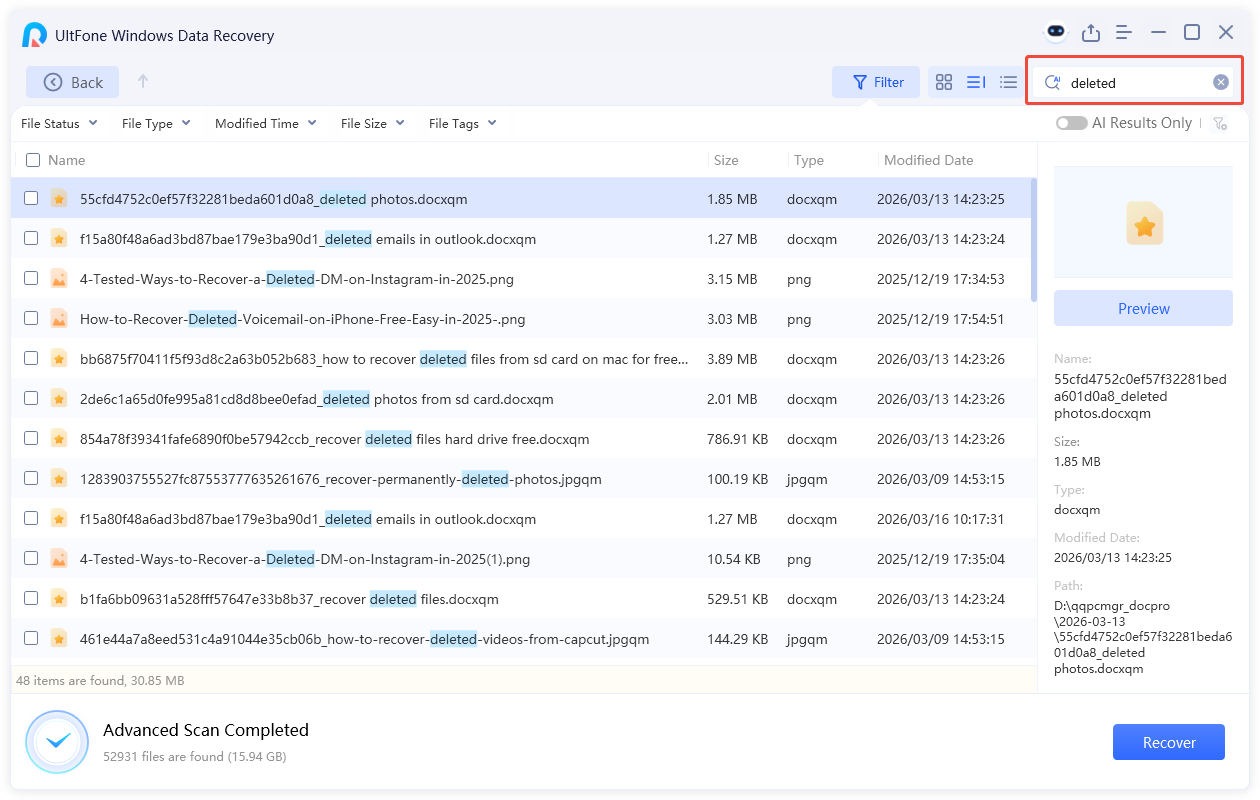Click the share/export icon in title bar

pos(1091,32)
